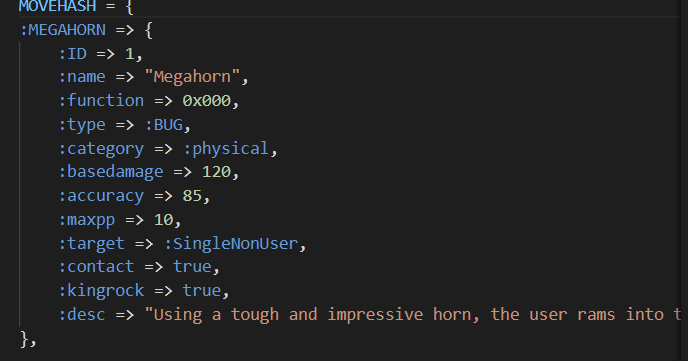Place cursor on the :MEGAHORN key
The image size is (688, 361).
63,30
